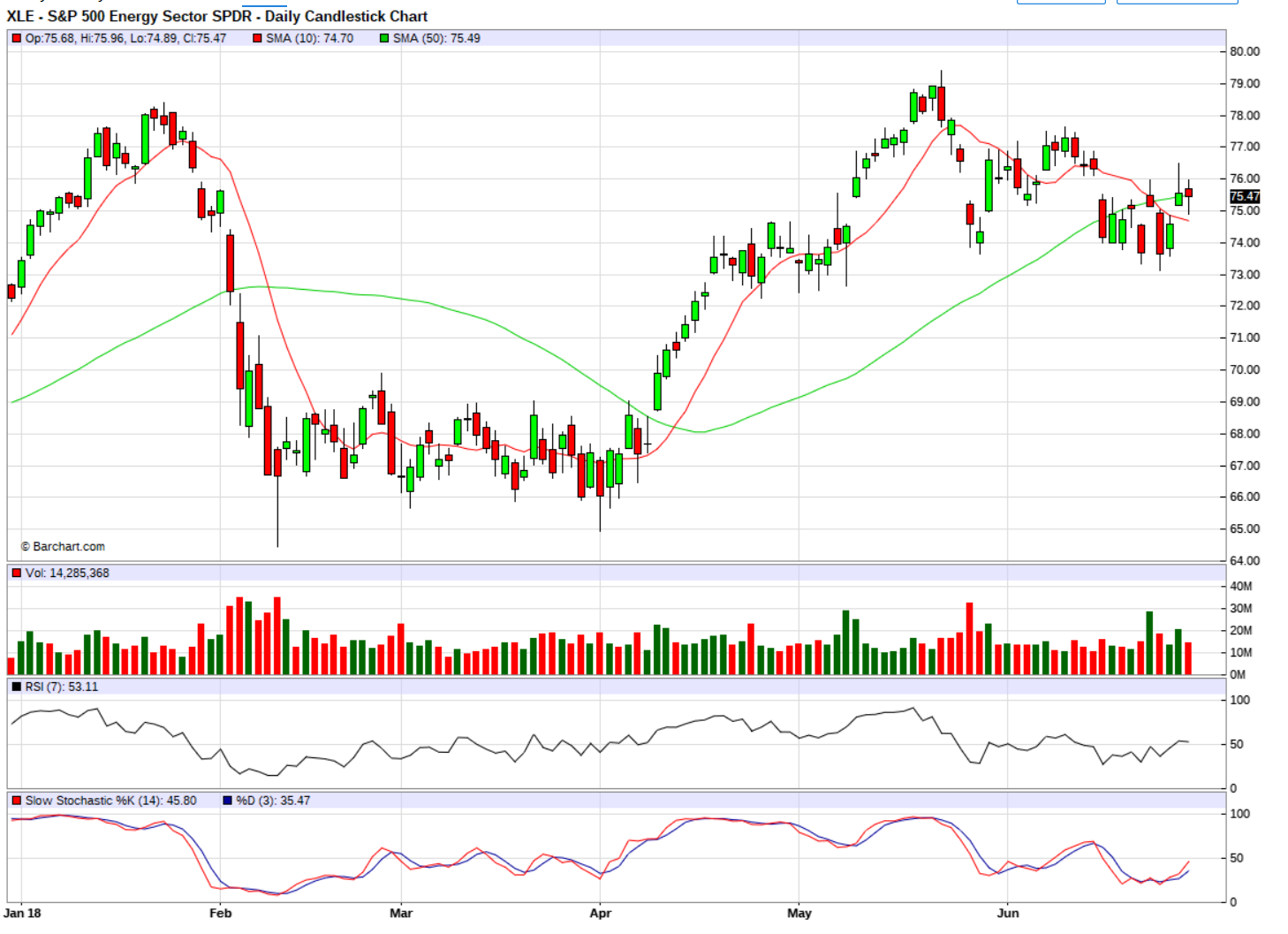Screen dimensions: 1288x934
Task: Click the 70.00 price axis label
Action: pos(1245,370)
